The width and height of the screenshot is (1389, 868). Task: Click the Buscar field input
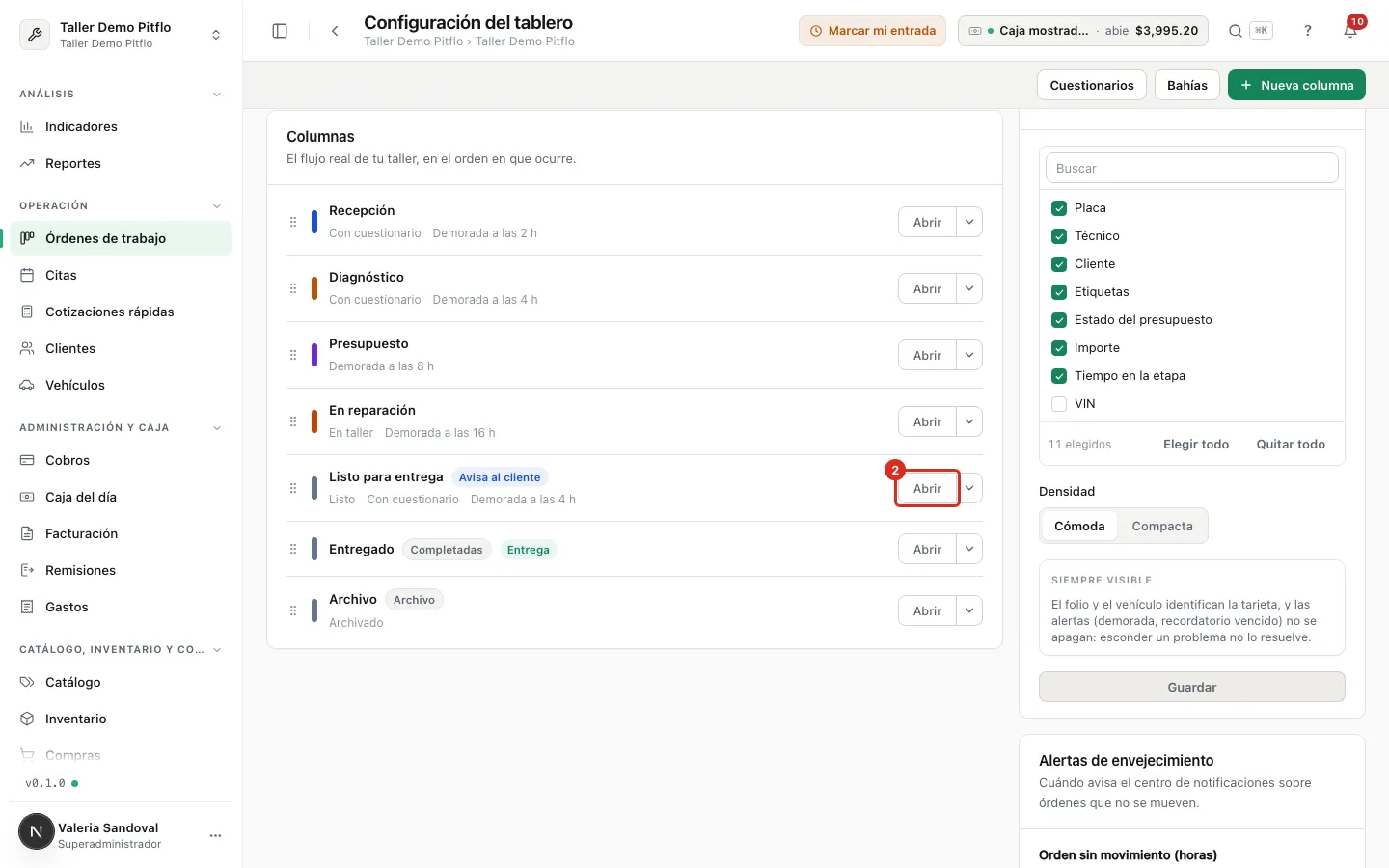click(1192, 168)
